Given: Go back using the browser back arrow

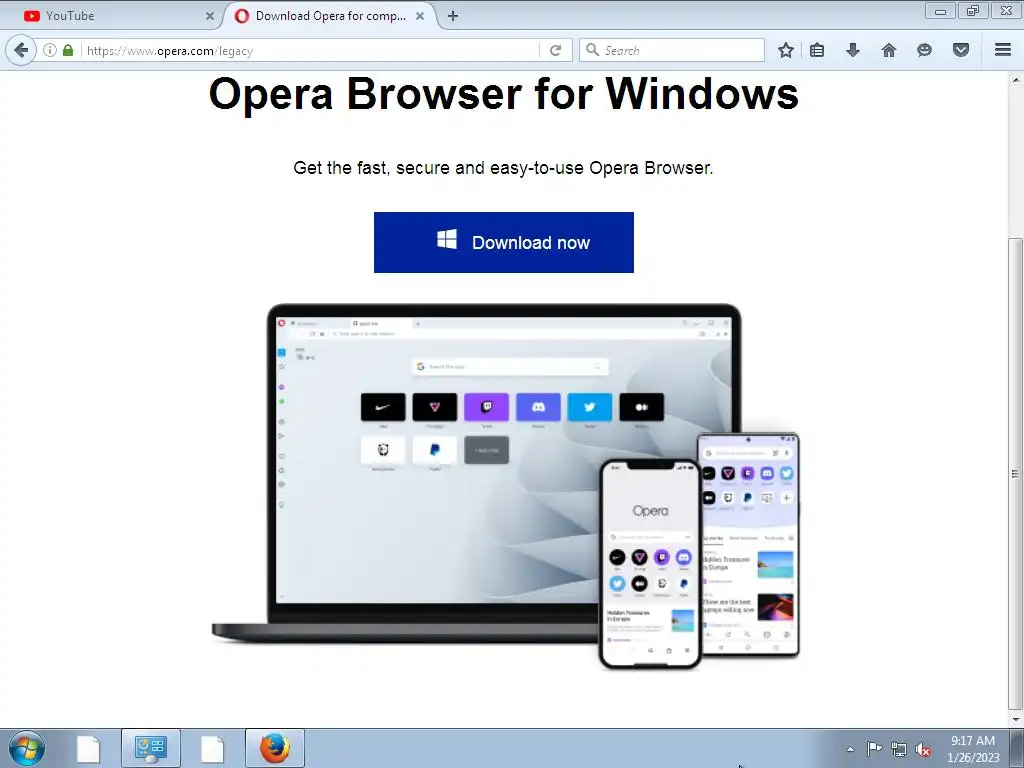Looking at the screenshot, I should (21, 50).
